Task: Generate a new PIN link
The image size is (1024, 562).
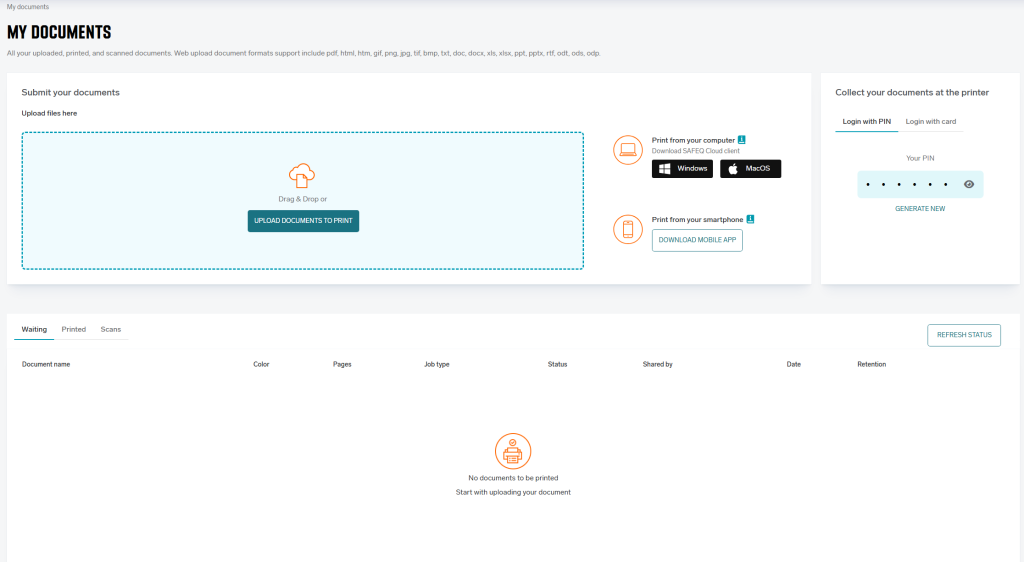Action: click(x=920, y=209)
